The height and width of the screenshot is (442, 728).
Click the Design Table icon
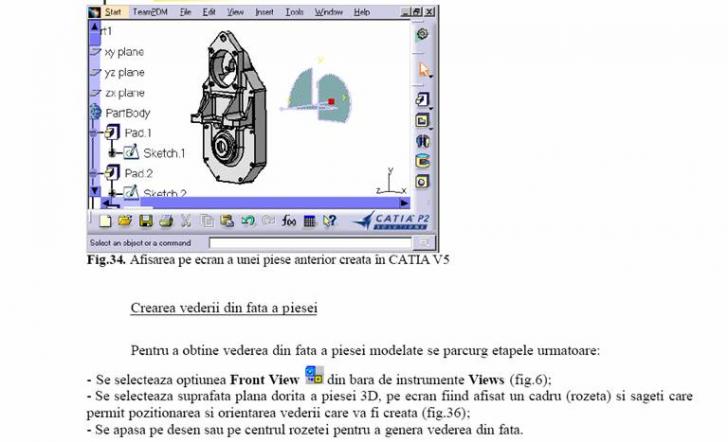tap(310, 220)
